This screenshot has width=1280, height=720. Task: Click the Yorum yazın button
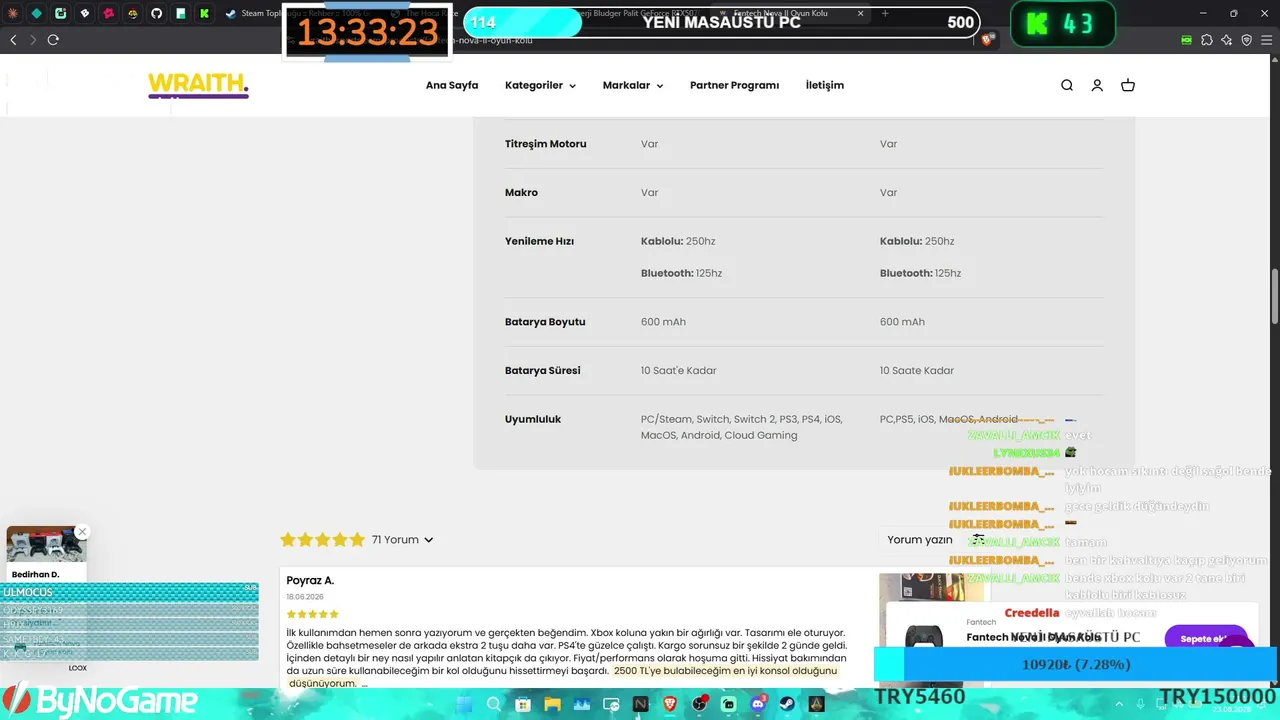click(x=919, y=540)
